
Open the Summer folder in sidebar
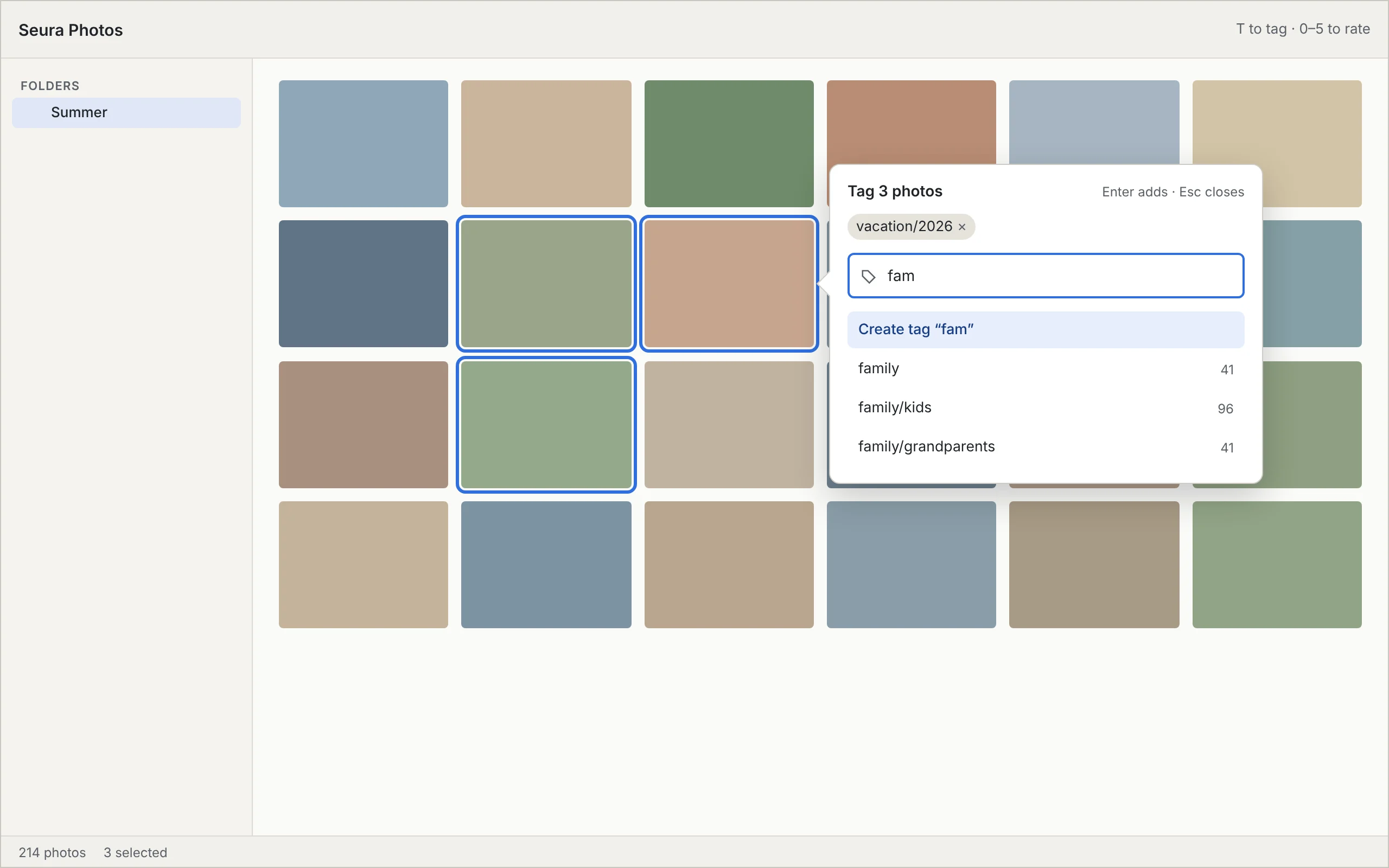tap(126, 112)
